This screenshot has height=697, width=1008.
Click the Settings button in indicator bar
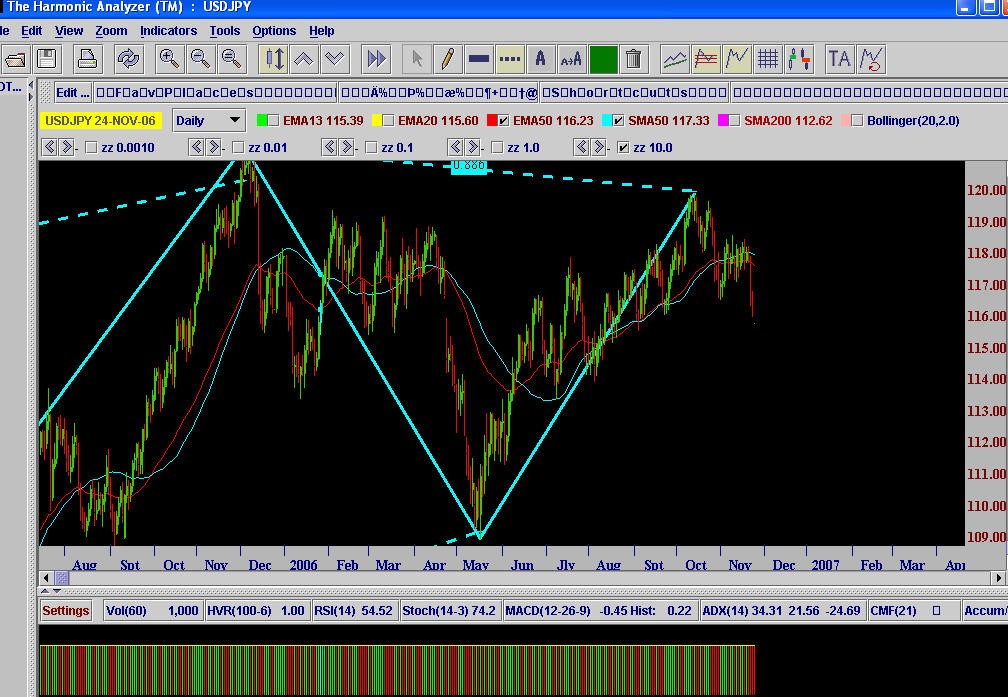coord(66,611)
